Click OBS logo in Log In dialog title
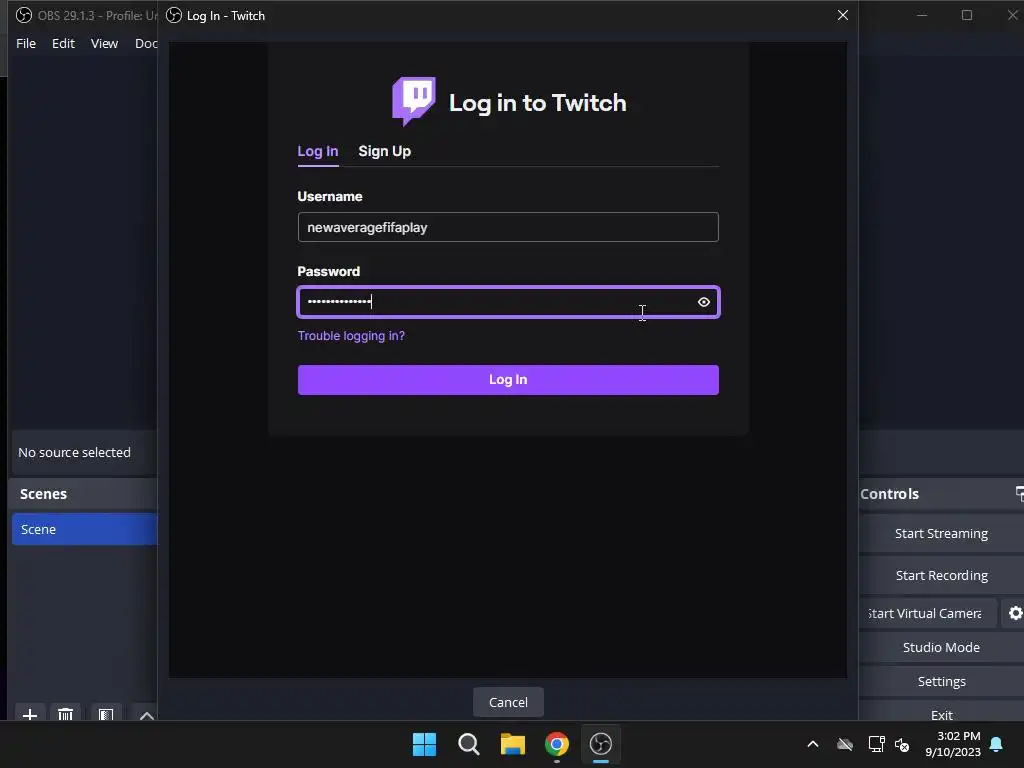This screenshot has width=1024, height=768. [174, 15]
